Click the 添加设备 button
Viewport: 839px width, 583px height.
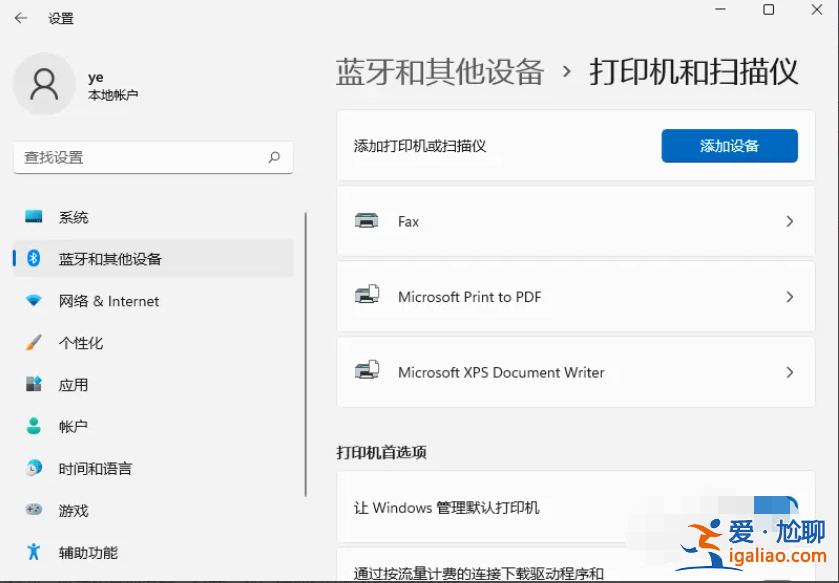729,145
